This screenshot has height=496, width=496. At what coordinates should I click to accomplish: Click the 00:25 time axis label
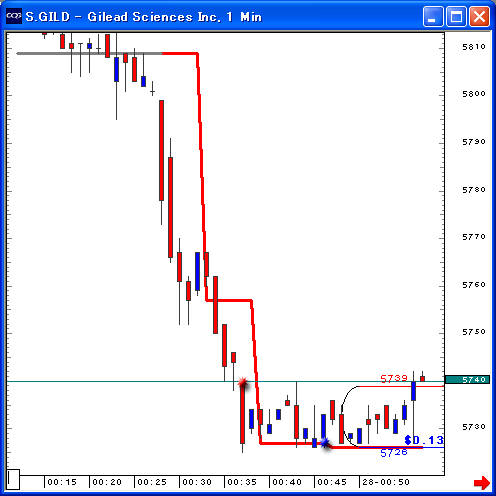coord(152,482)
